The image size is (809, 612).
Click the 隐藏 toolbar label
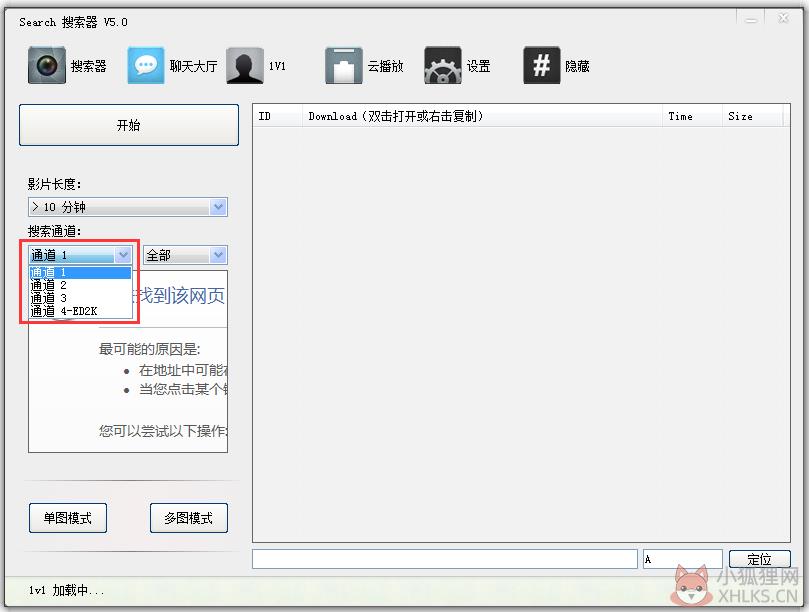coord(577,66)
